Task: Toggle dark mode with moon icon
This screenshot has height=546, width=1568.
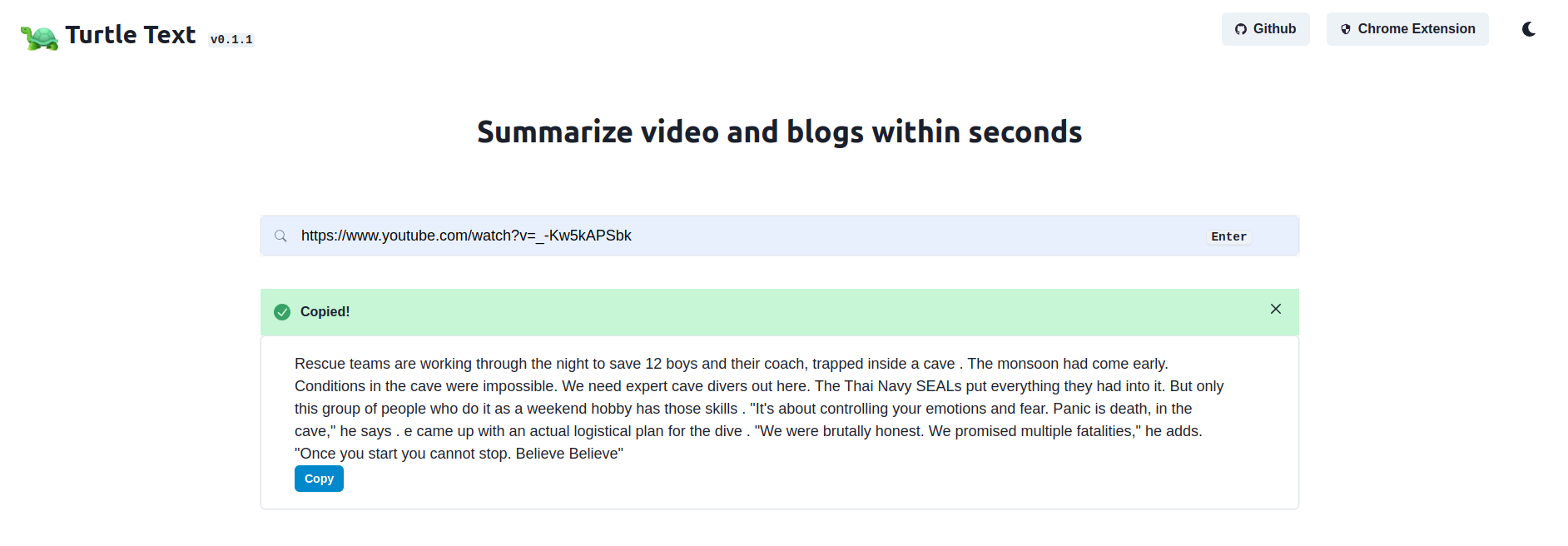Action: click(1529, 29)
